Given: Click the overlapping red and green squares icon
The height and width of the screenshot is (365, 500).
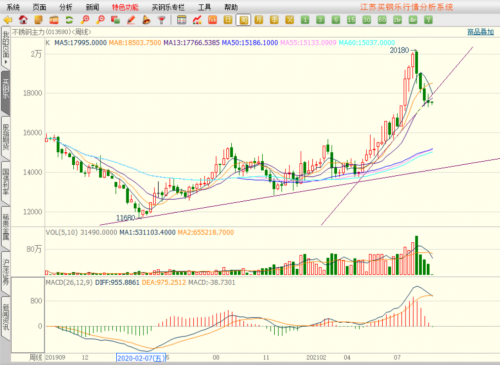Looking at the screenshot, I should click(x=115, y=20).
